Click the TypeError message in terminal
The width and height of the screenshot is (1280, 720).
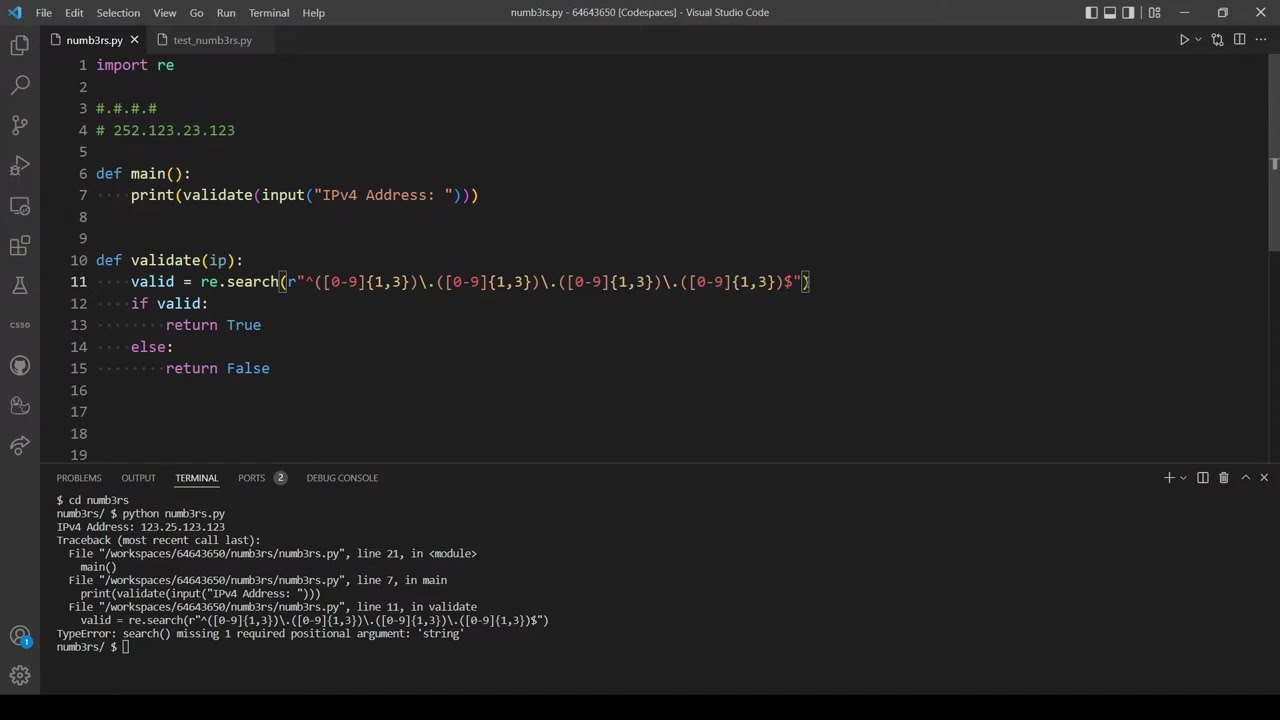(260, 634)
